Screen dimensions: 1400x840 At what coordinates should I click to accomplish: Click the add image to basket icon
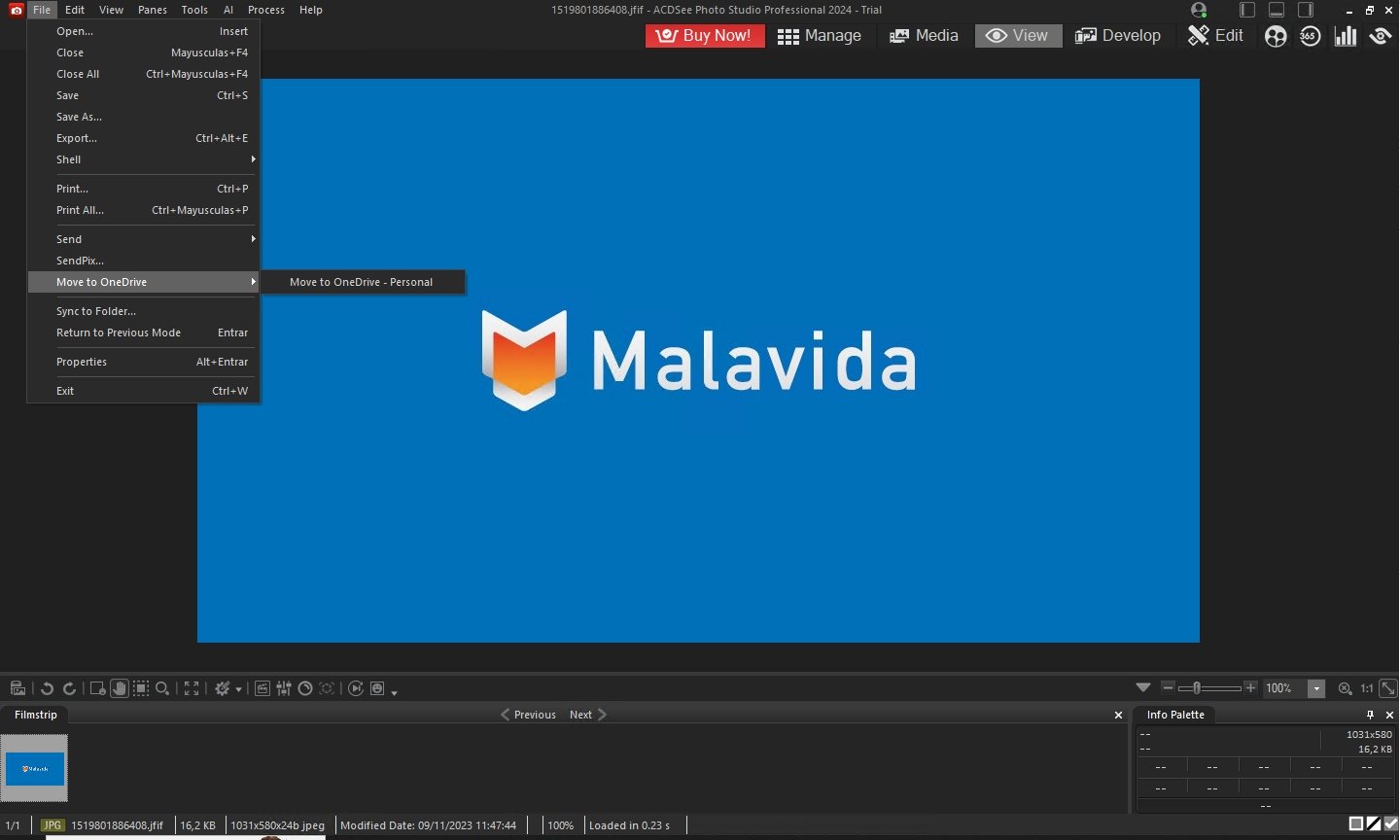point(17,688)
